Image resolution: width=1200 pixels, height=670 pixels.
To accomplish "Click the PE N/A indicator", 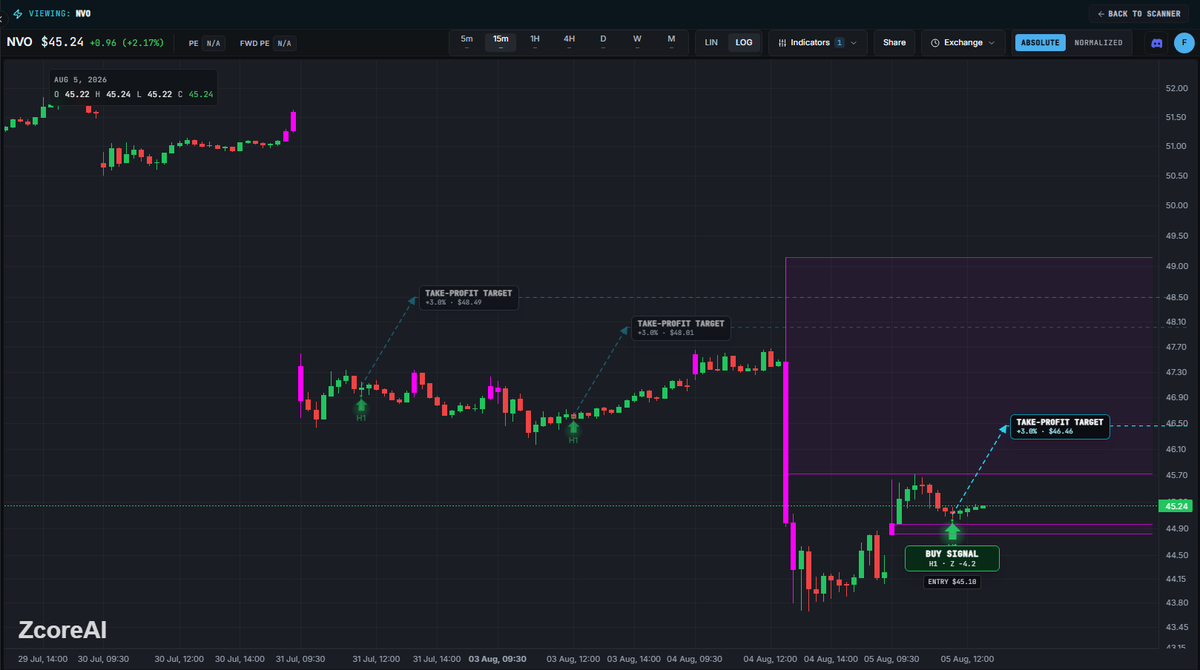I will pos(207,43).
